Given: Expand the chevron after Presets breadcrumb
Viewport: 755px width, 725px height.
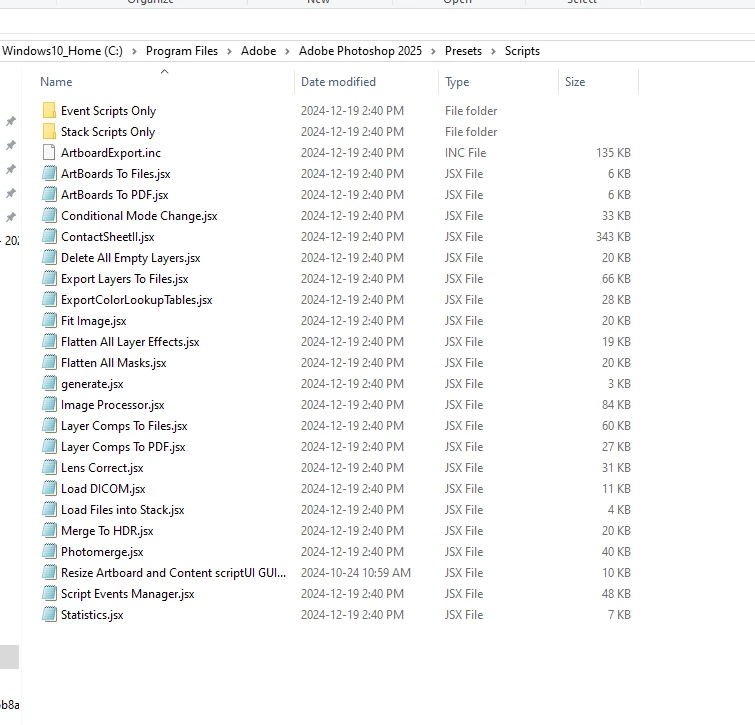Looking at the screenshot, I should pyautogui.click(x=493, y=52).
